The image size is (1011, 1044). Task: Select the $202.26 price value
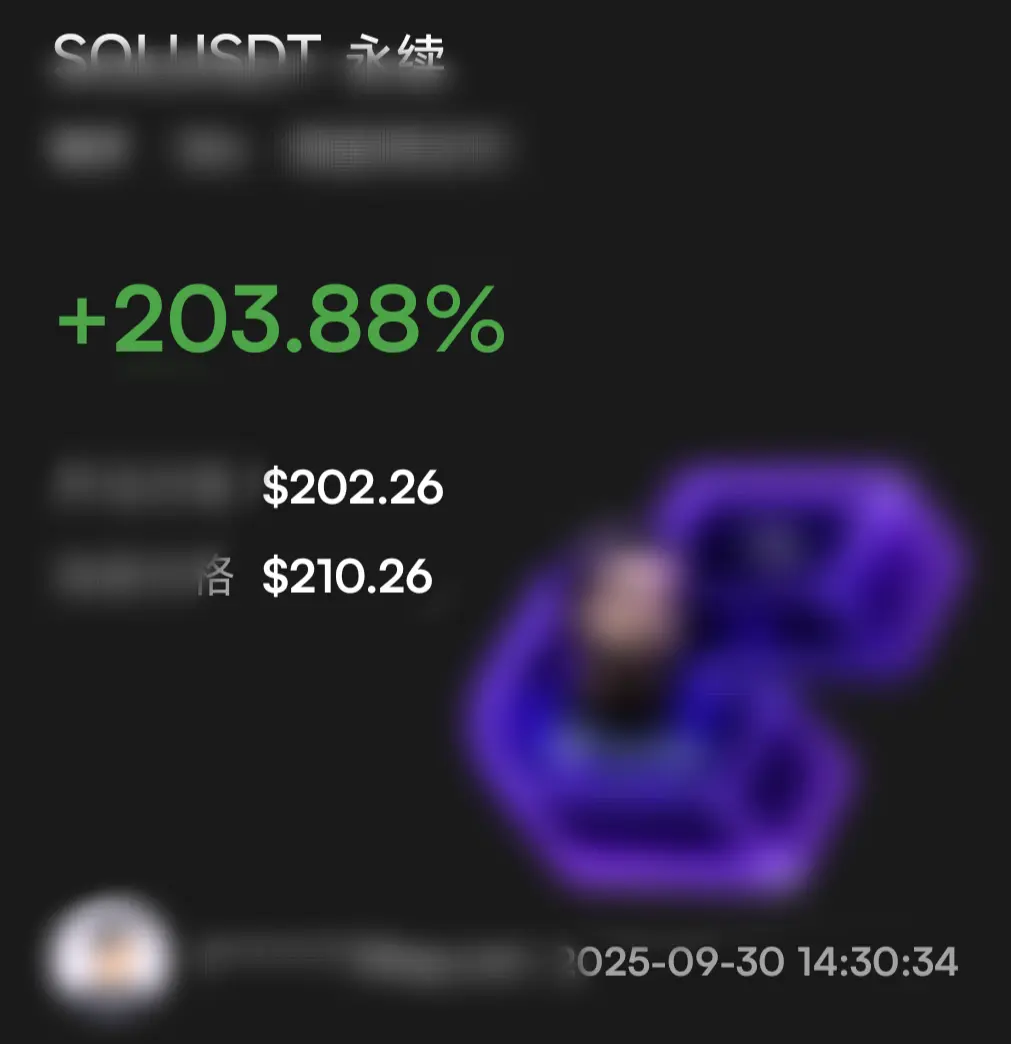click(x=353, y=487)
